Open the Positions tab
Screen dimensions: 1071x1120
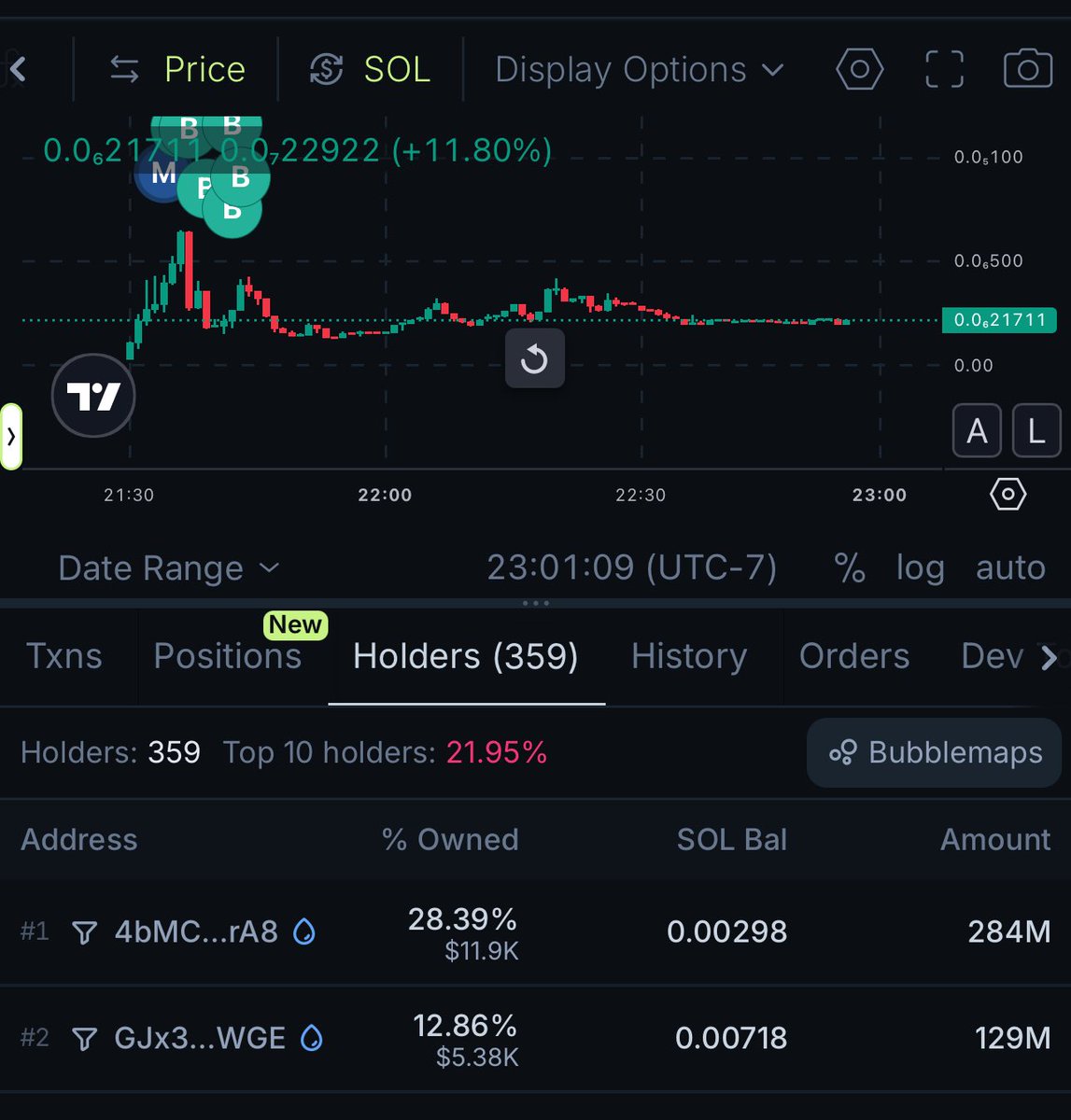coord(227,656)
